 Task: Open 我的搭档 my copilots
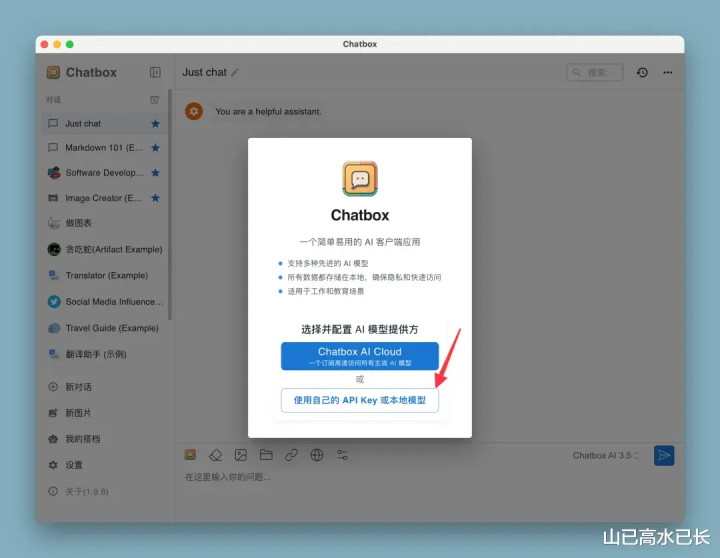(104, 439)
